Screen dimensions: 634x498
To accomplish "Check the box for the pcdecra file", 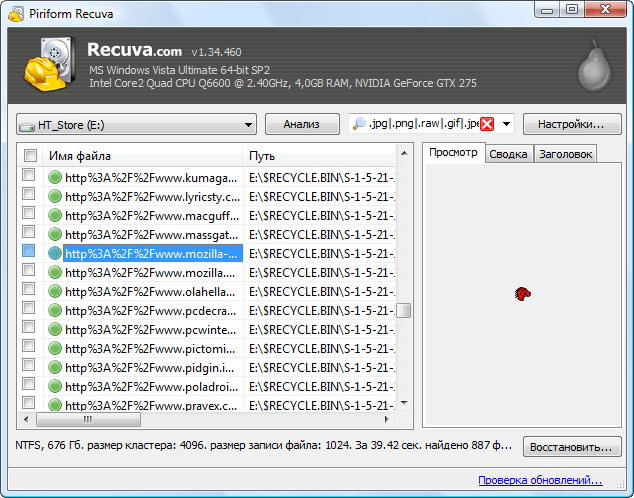I will pyautogui.click(x=29, y=308).
